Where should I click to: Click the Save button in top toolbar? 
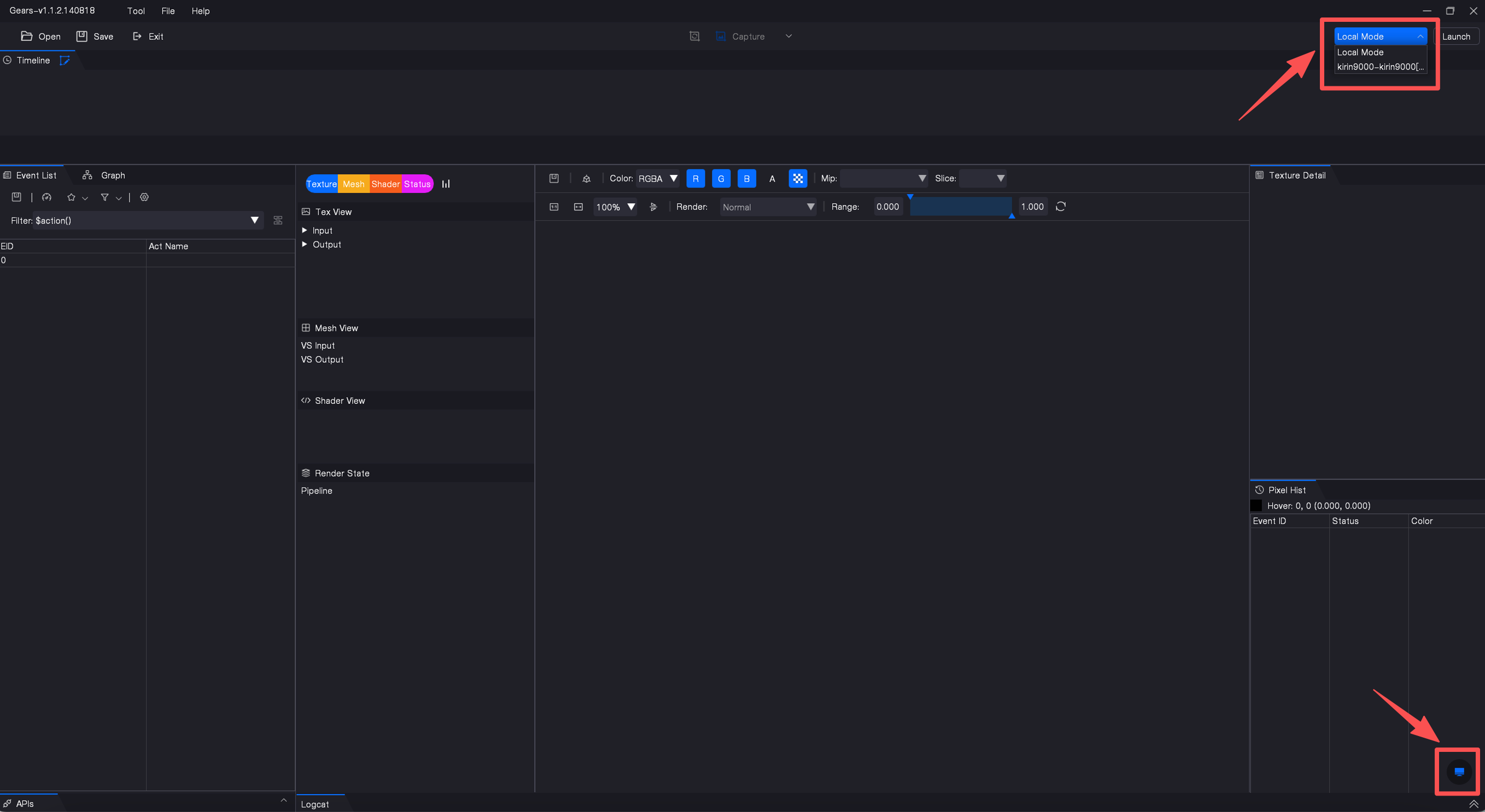[95, 36]
